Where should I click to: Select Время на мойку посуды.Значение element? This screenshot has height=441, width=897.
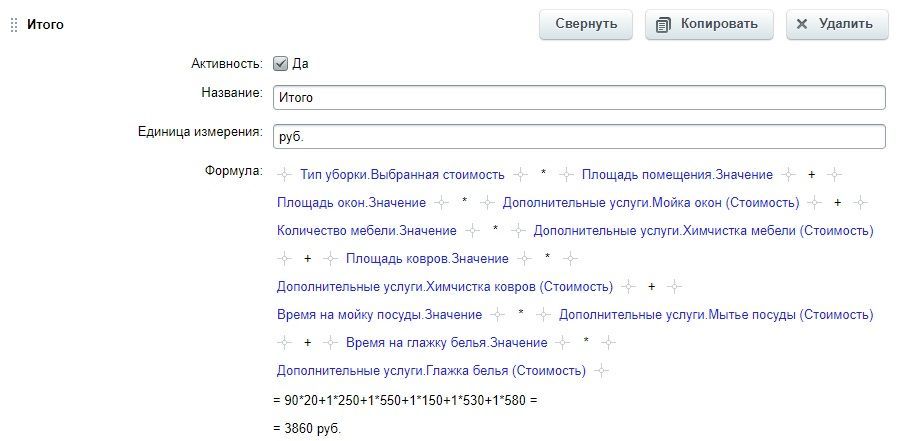(379, 315)
